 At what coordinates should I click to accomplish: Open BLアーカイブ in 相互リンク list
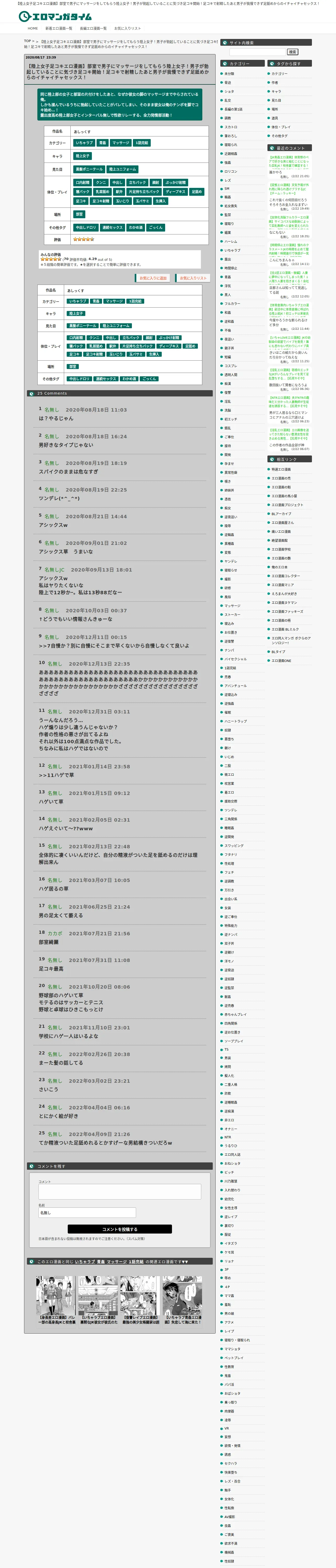pyautogui.click(x=281, y=514)
